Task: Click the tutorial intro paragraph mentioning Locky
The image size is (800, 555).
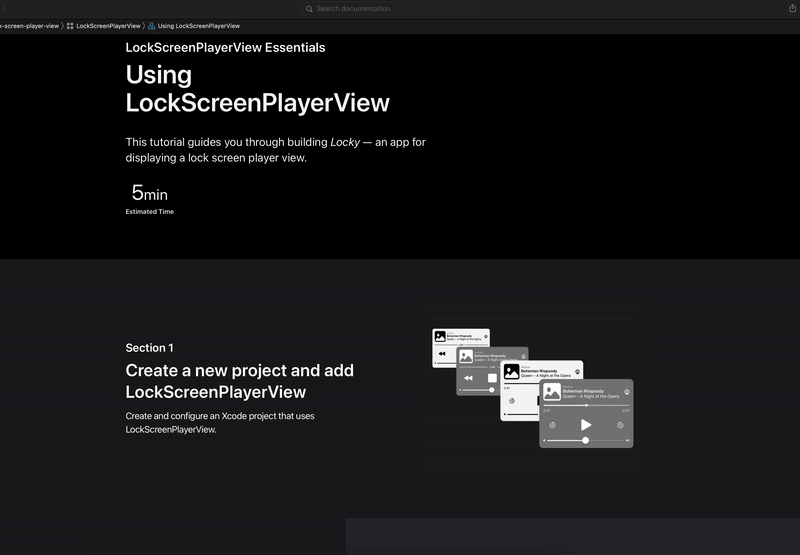Action: tap(276, 150)
